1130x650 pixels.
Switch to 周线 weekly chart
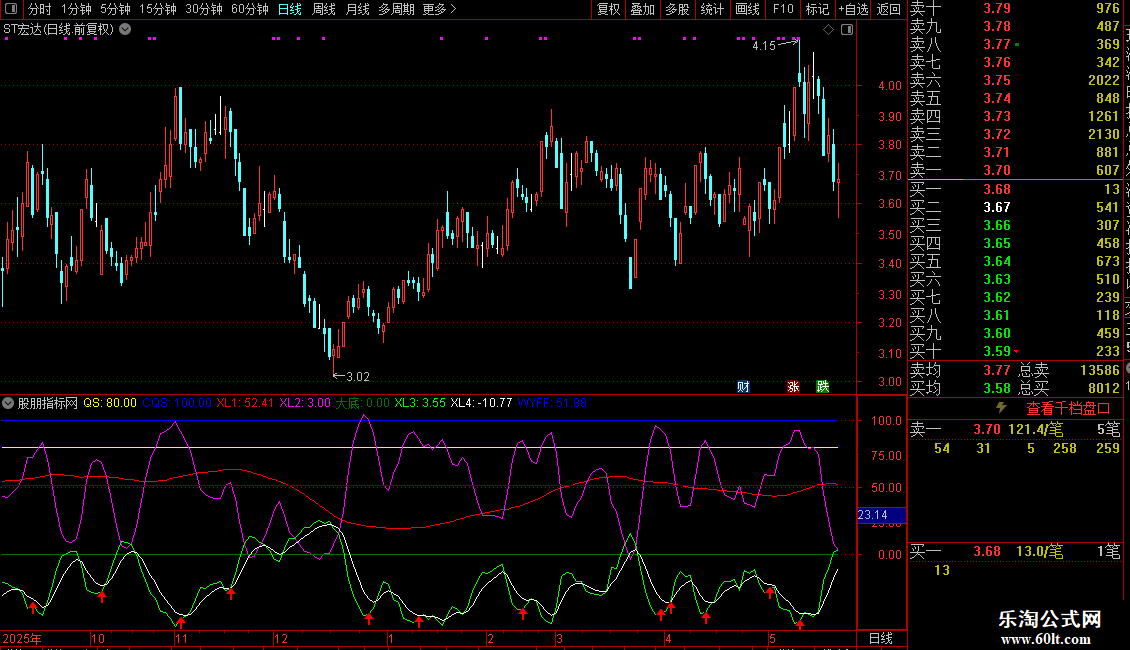pyautogui.click(x=324, y=9)
